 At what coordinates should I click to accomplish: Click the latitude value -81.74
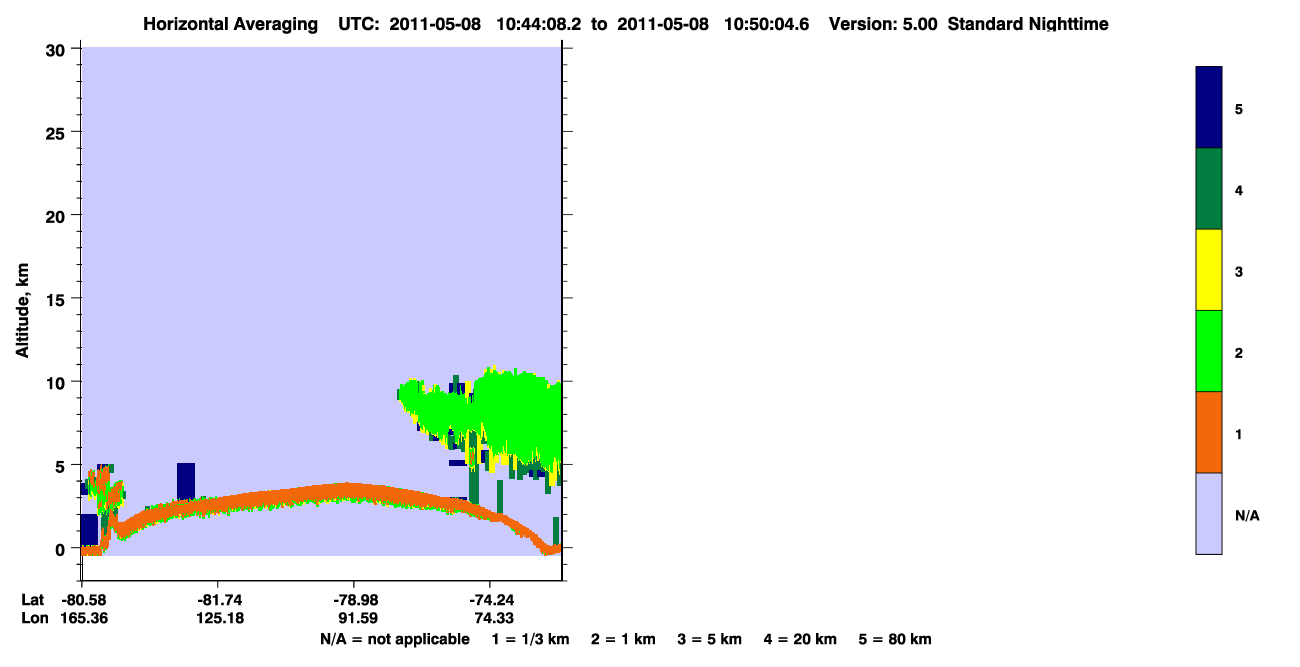tap(218, 600)
